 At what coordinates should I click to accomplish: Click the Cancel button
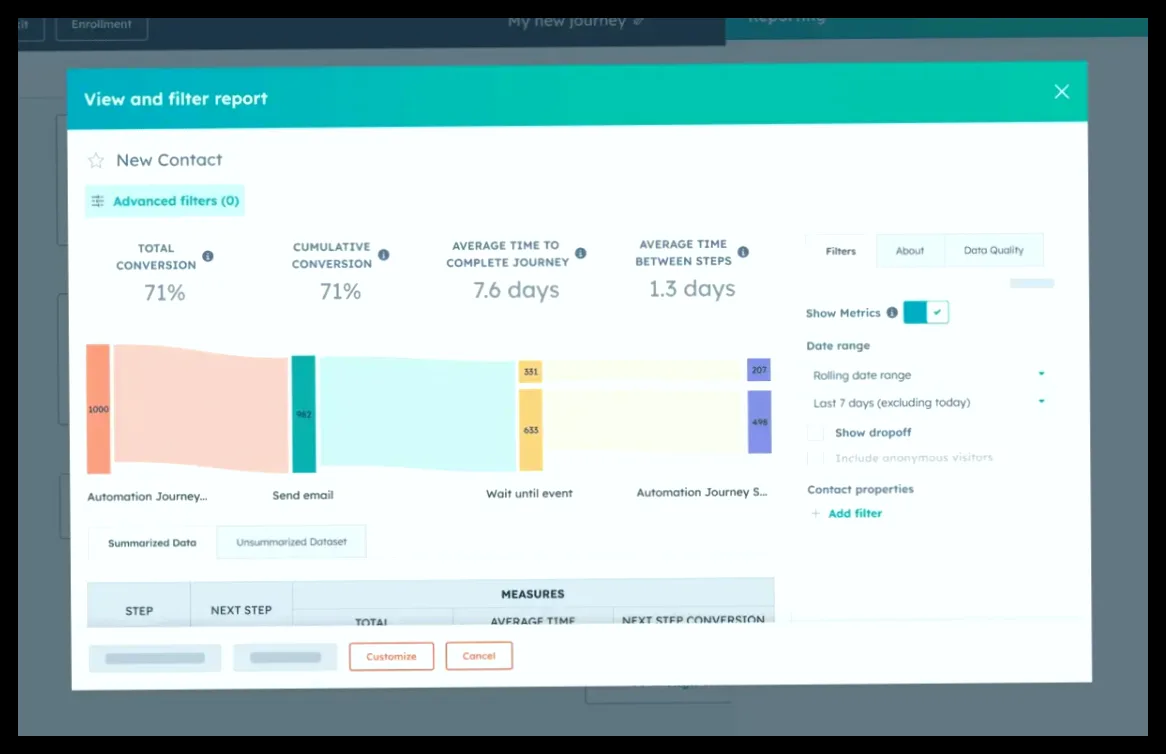[479, 656]
